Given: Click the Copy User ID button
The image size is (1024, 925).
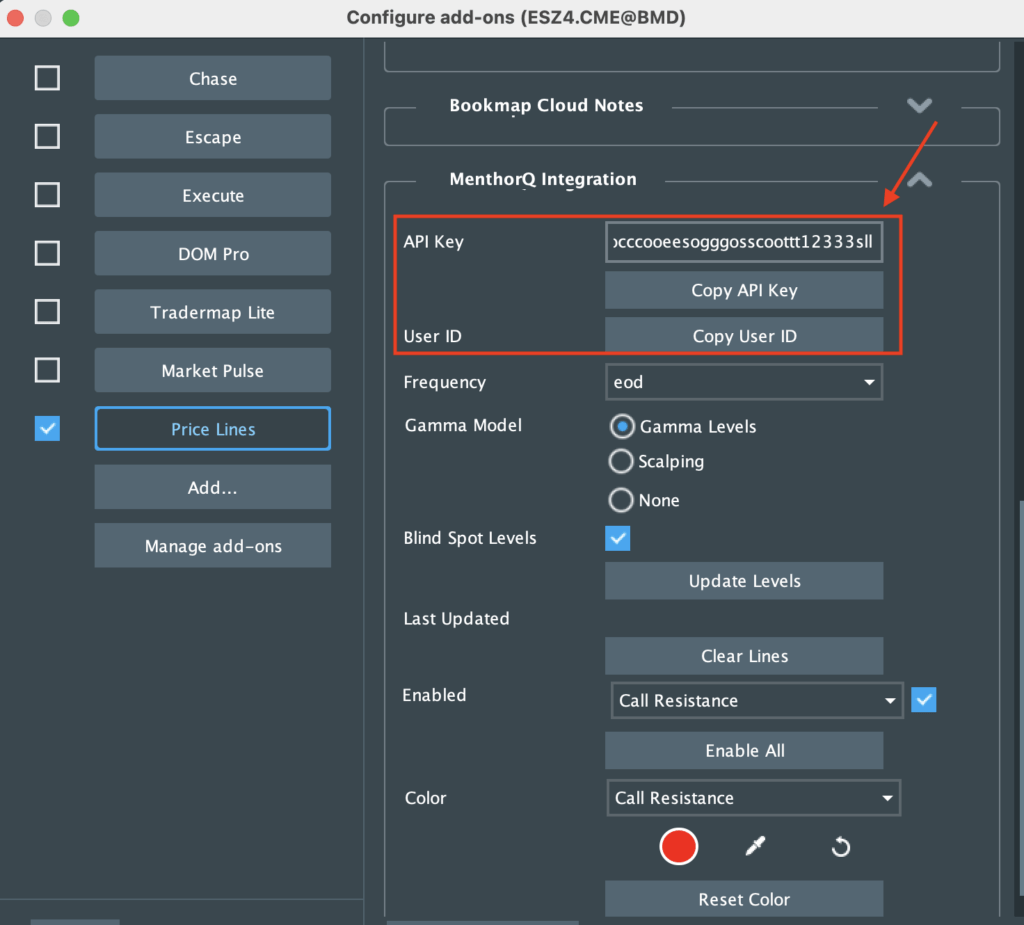Looking at the screenshot, I should (x=744, y=336).
